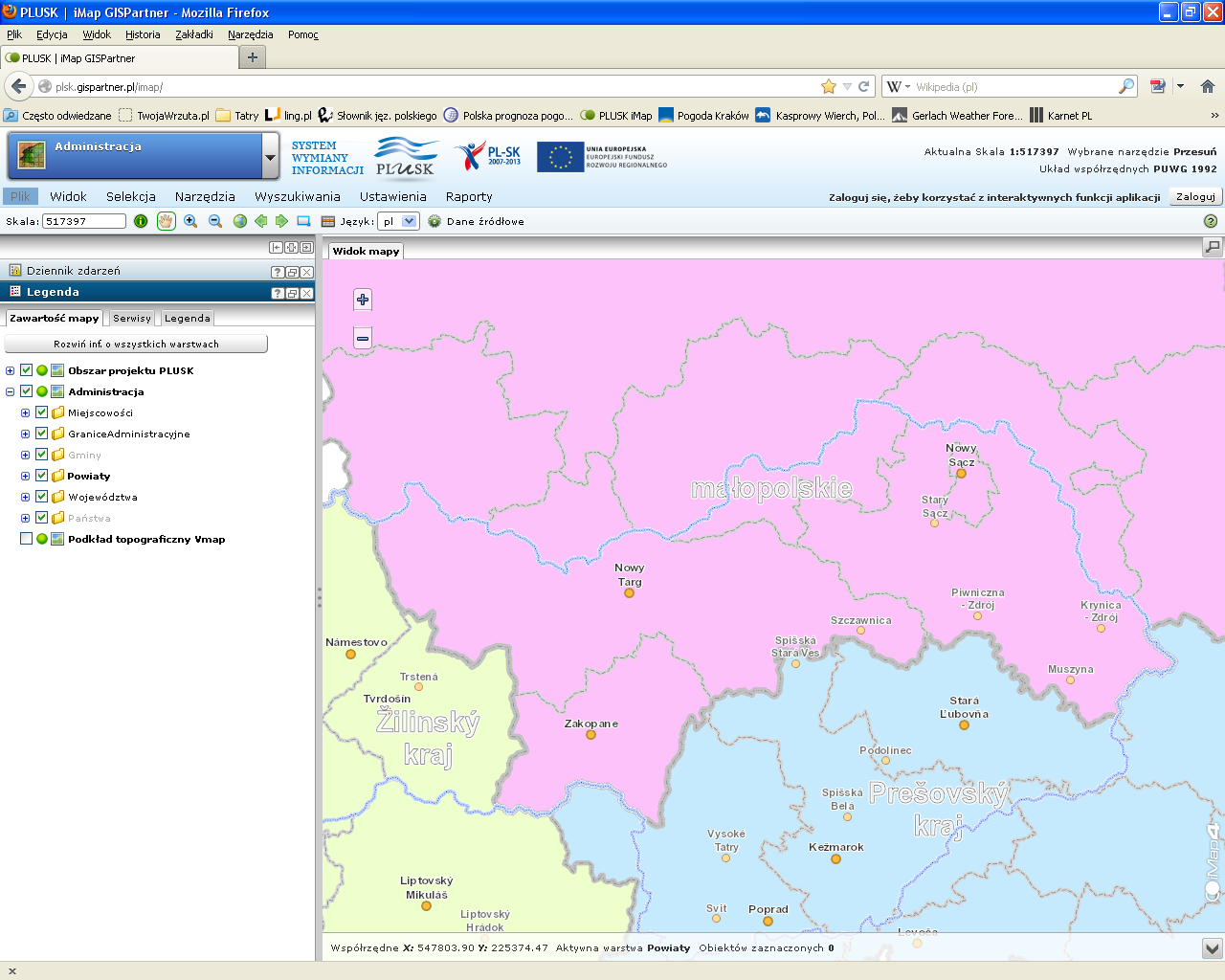This screenshot has height=980, width=1225.
Task: Go to next map view arrow
Action: pyautogui.click(x=281, y=221)
